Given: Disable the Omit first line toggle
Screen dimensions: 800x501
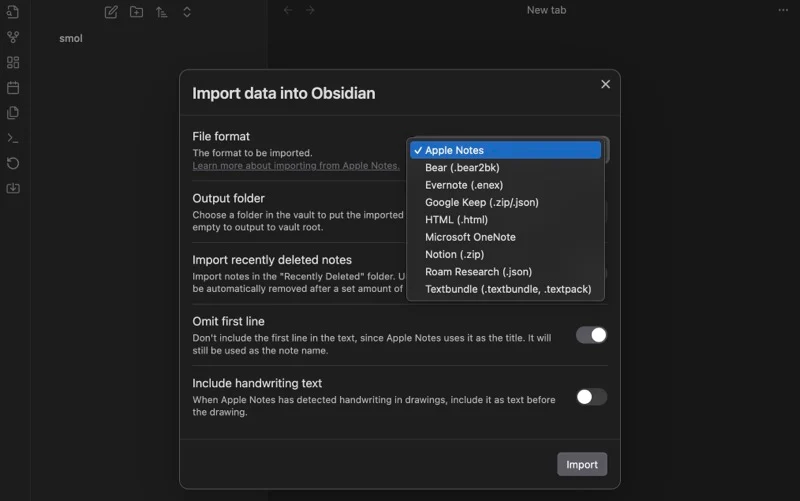Looking at the screenshot, I should click(x=591, y=335).
